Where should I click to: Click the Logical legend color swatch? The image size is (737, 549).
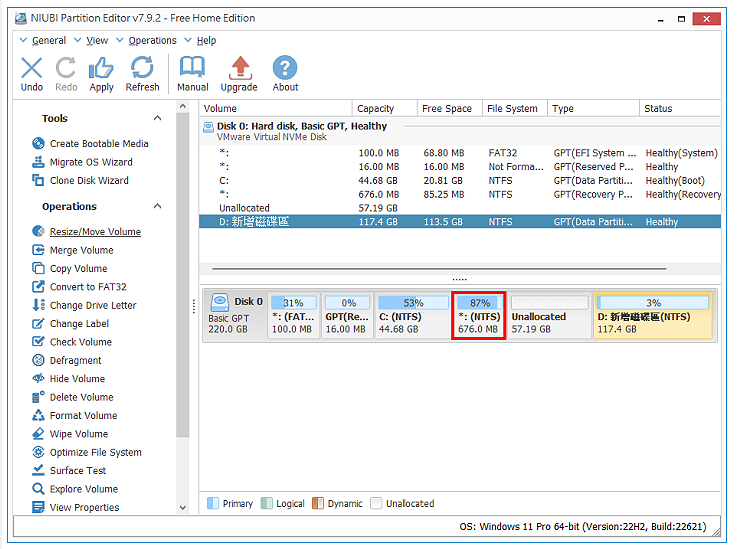click(266, 503)
